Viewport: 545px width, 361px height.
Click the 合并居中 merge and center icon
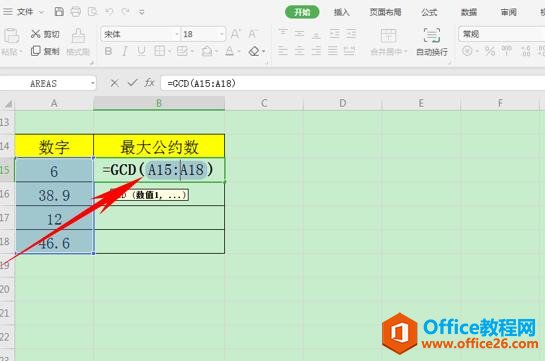388,36
